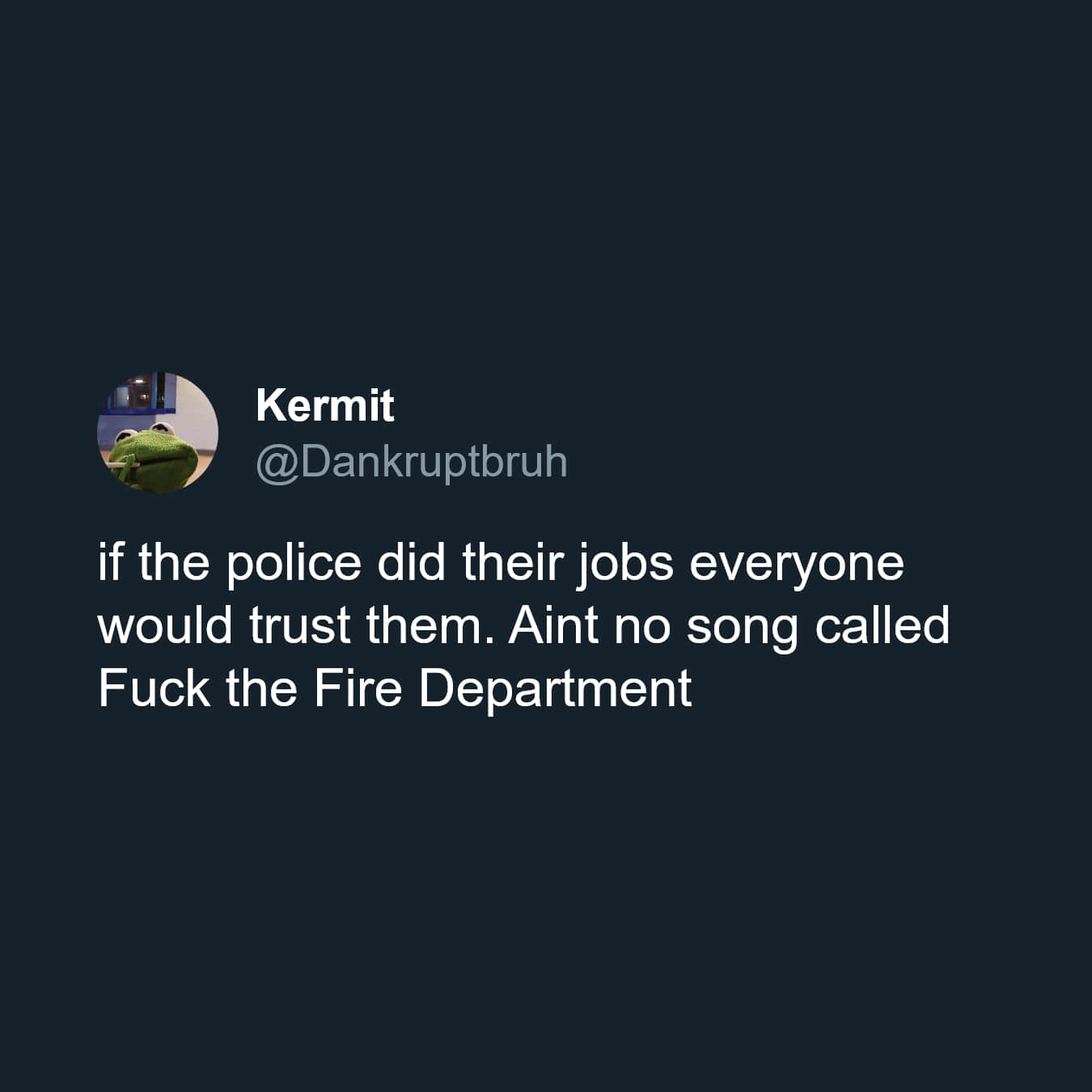Click the word "would" starting second line
This screenshot has height=1092, width=1092.
(166, 626)
